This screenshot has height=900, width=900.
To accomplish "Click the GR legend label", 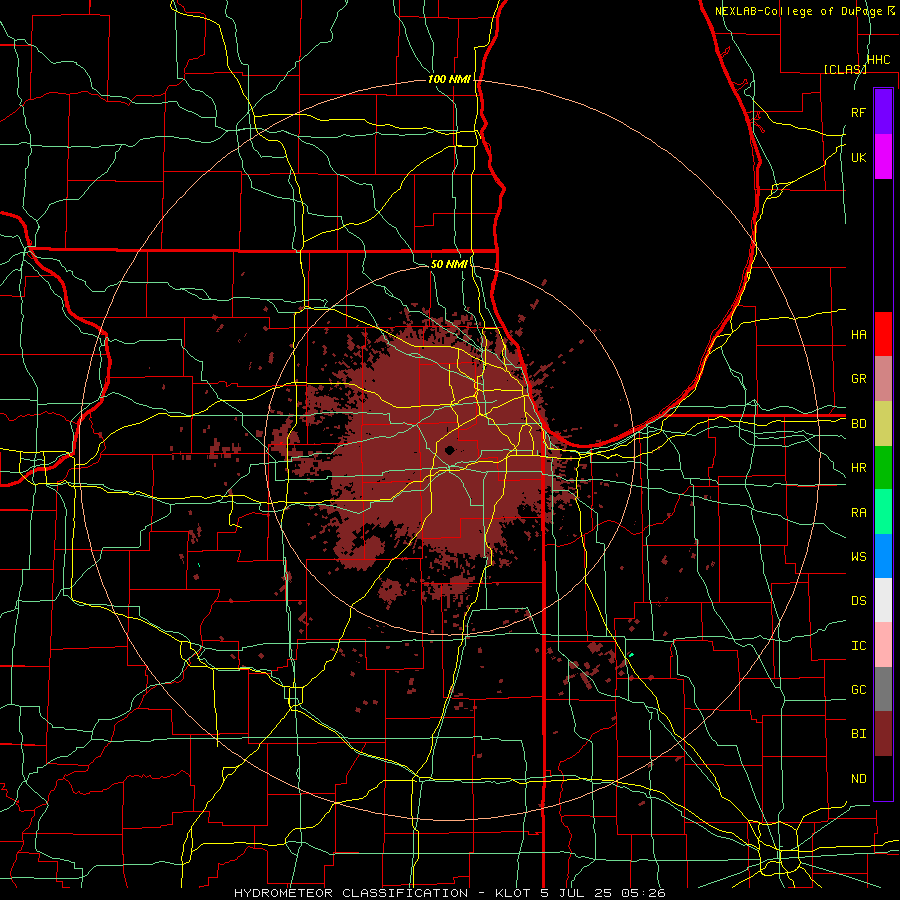I will click(x=858, y=379).
